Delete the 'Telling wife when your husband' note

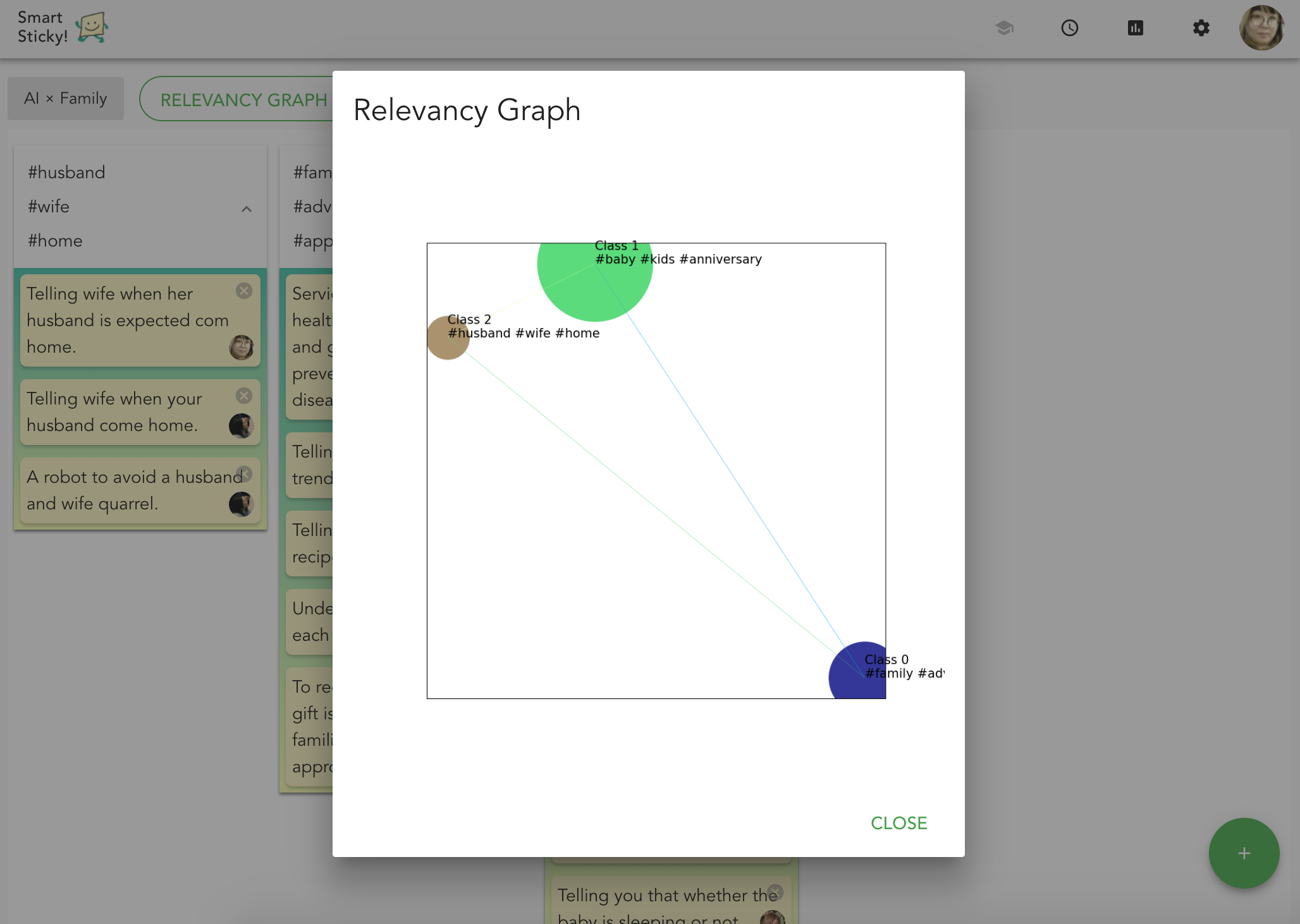pos(244,396)
